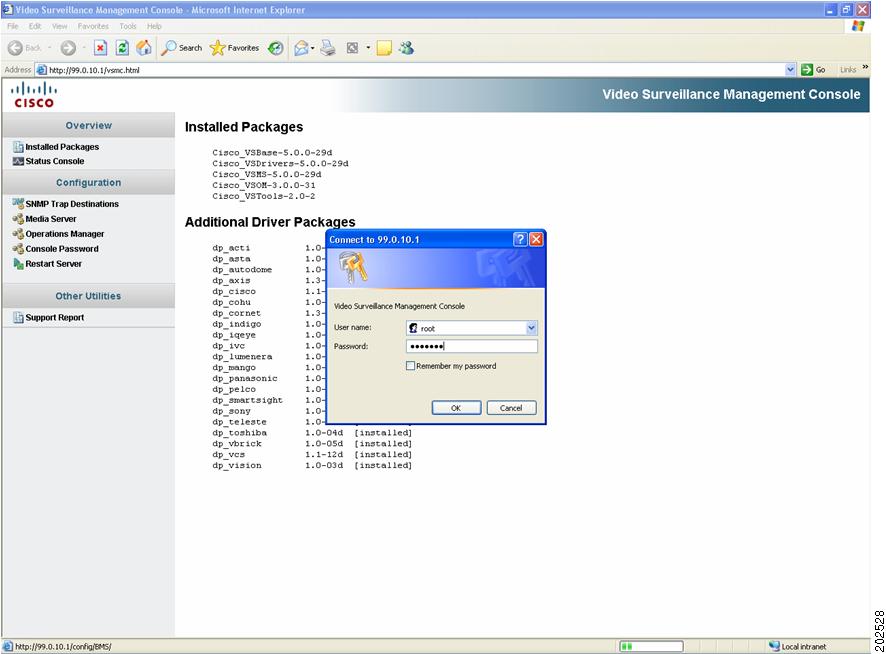886x654 pixels.
Task: Open the History icon in toolbar
Action: click(276, 48)
